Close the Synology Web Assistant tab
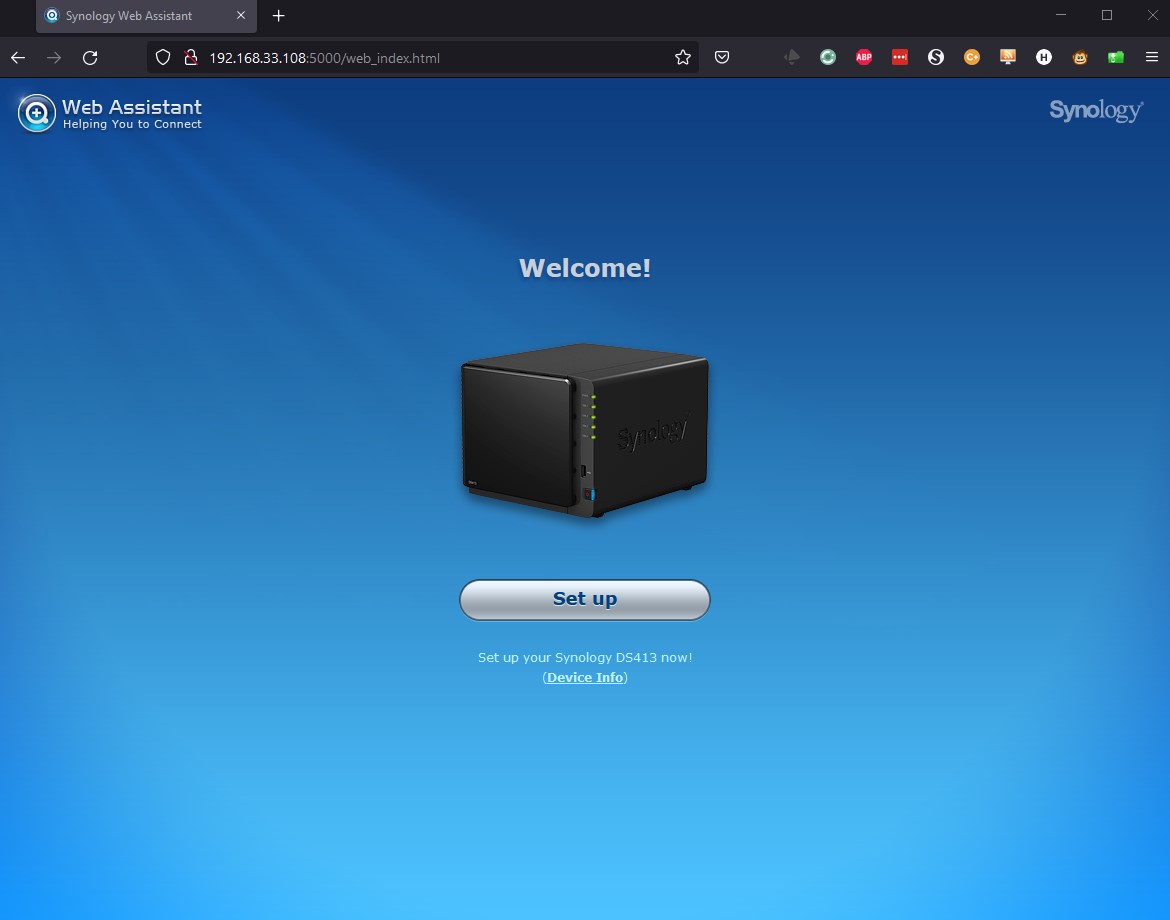1170x920 pixels. [240, 16]
